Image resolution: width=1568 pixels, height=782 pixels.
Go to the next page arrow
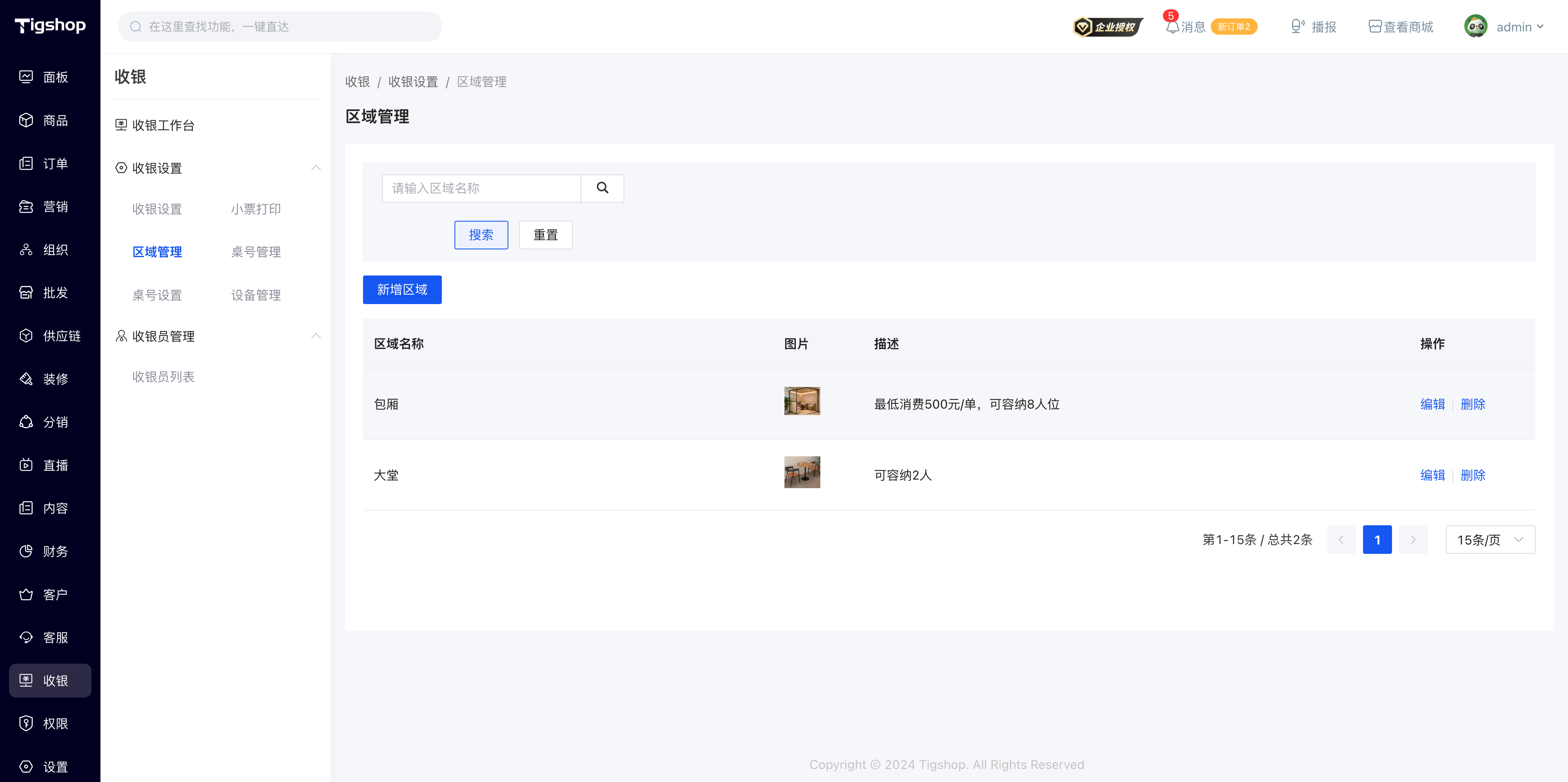pos(1413,540)
